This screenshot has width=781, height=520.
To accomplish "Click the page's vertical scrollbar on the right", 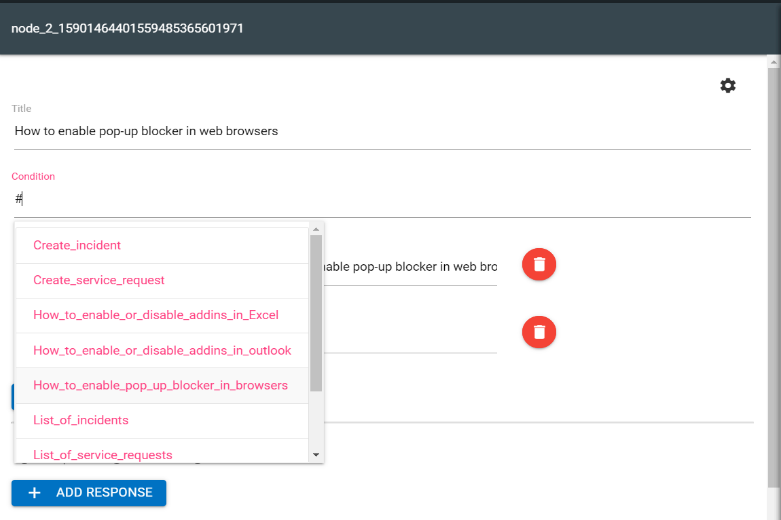I will click(772, 270).
